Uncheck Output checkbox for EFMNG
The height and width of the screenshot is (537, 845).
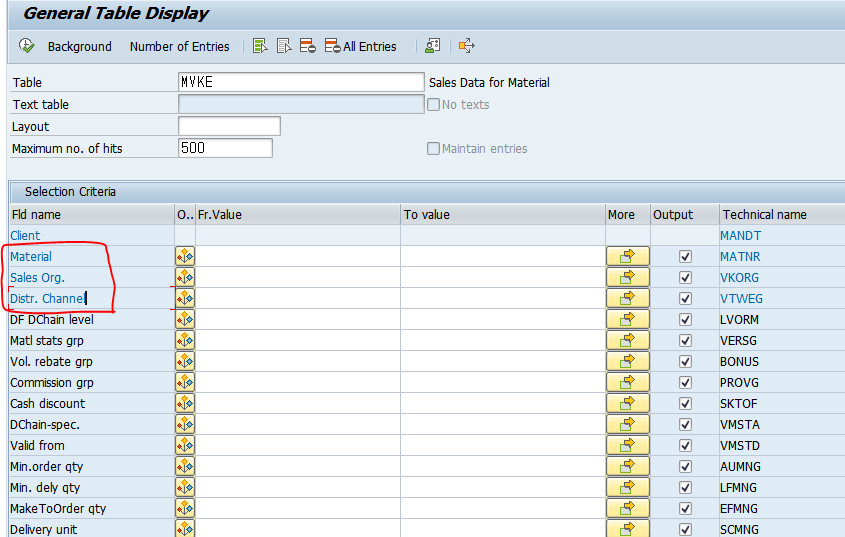[x=685, y=509]
